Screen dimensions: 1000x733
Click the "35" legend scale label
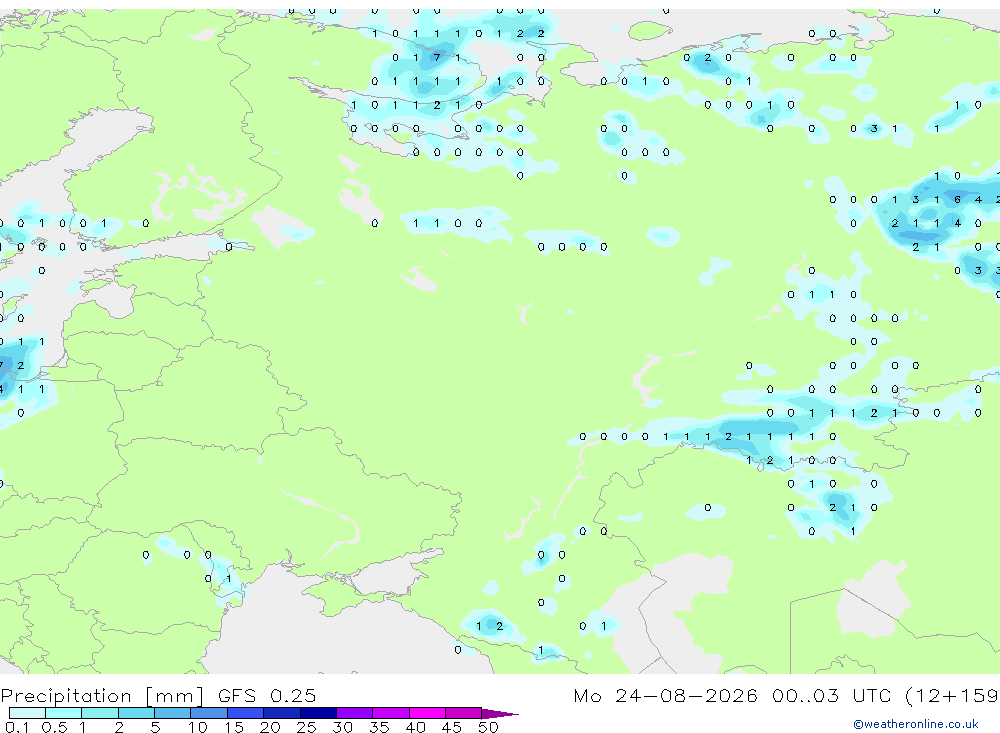pos(379,727)
